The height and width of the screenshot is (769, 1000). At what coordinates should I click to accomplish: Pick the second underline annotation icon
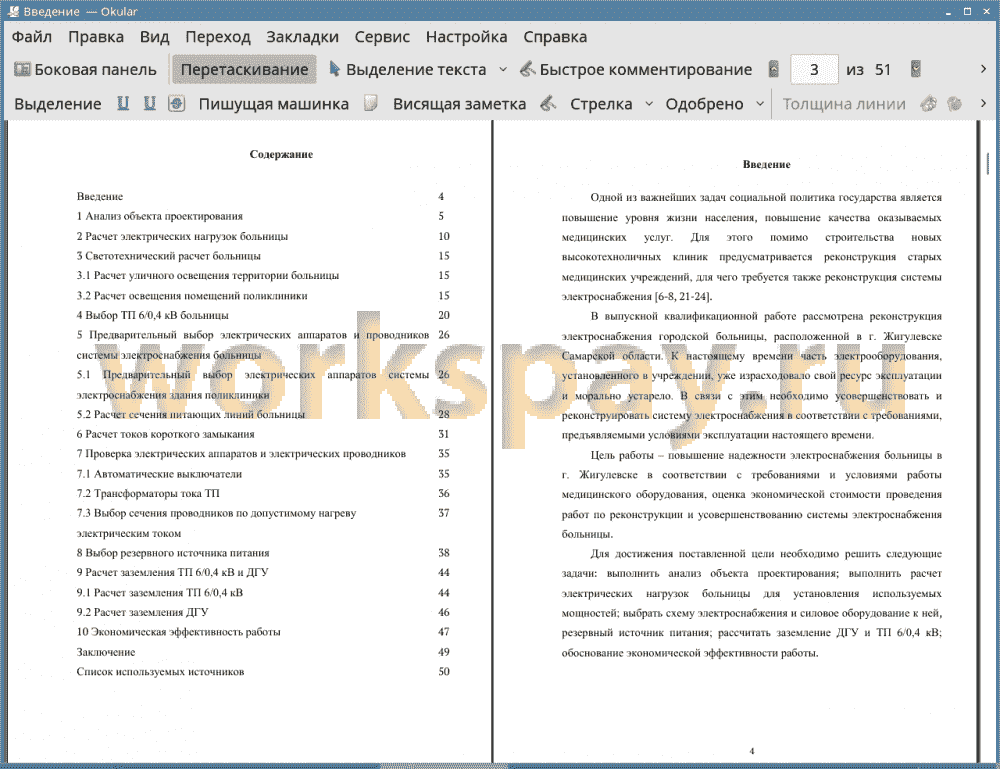click(150, 103)
